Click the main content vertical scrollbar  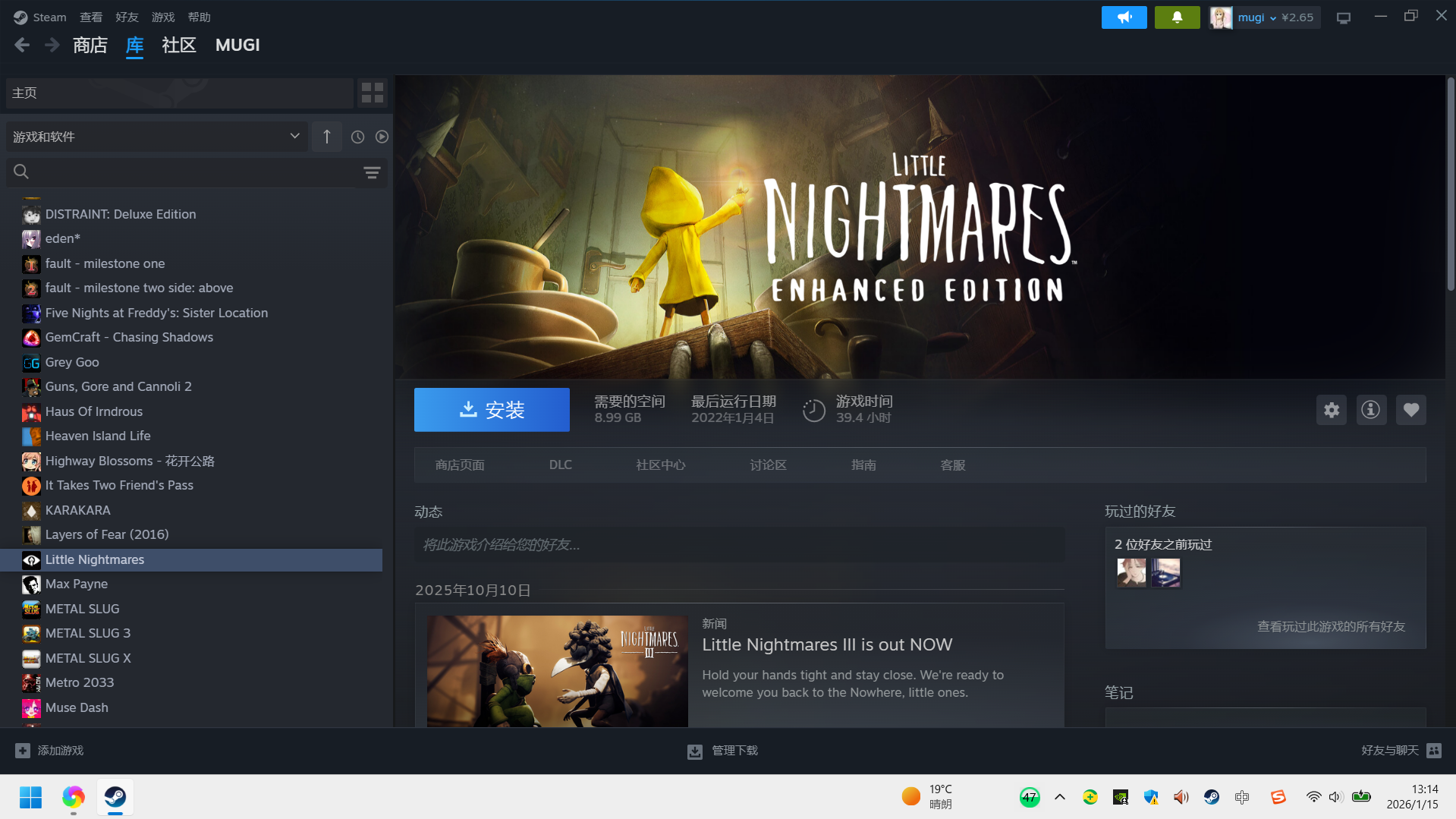1450,184
